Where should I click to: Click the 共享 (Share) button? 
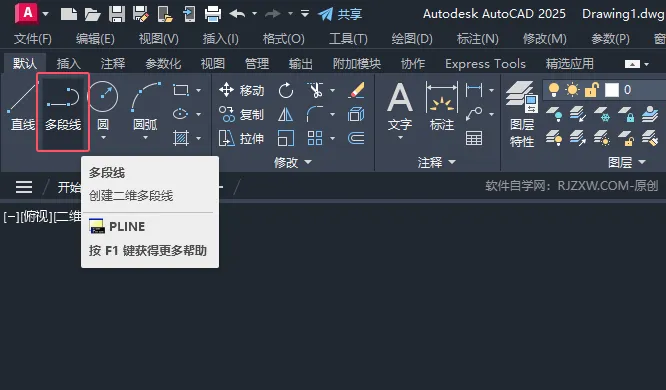click(340, 14)
